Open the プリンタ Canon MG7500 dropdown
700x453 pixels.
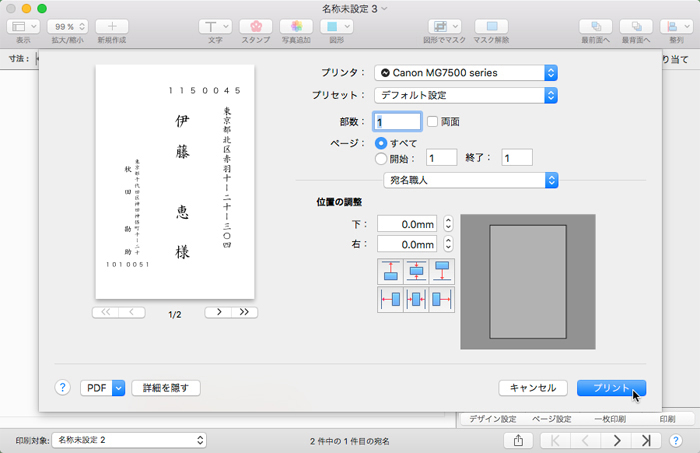coord(465,72)
